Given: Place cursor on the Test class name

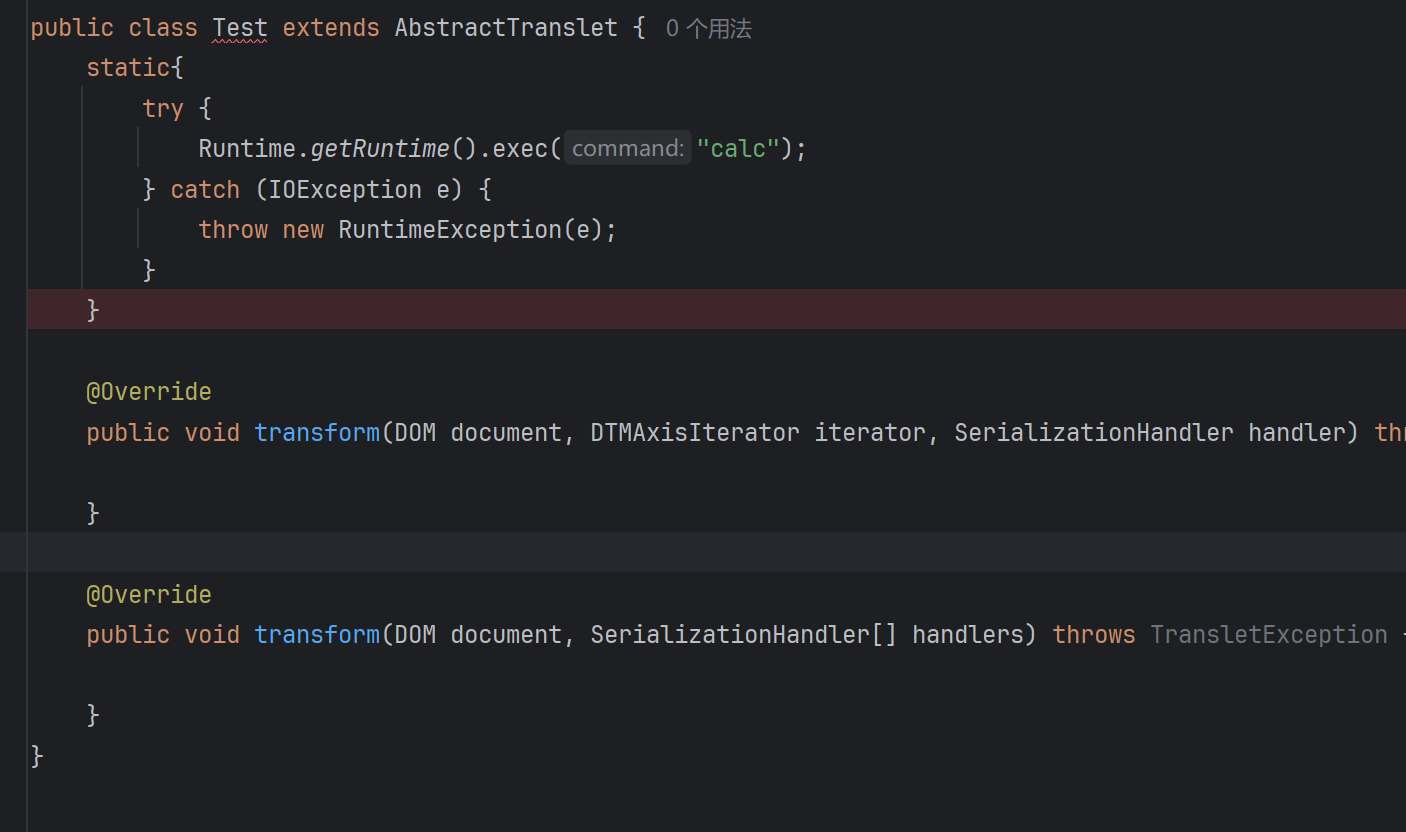Looking at the screenshot, I should pos(240,28).
